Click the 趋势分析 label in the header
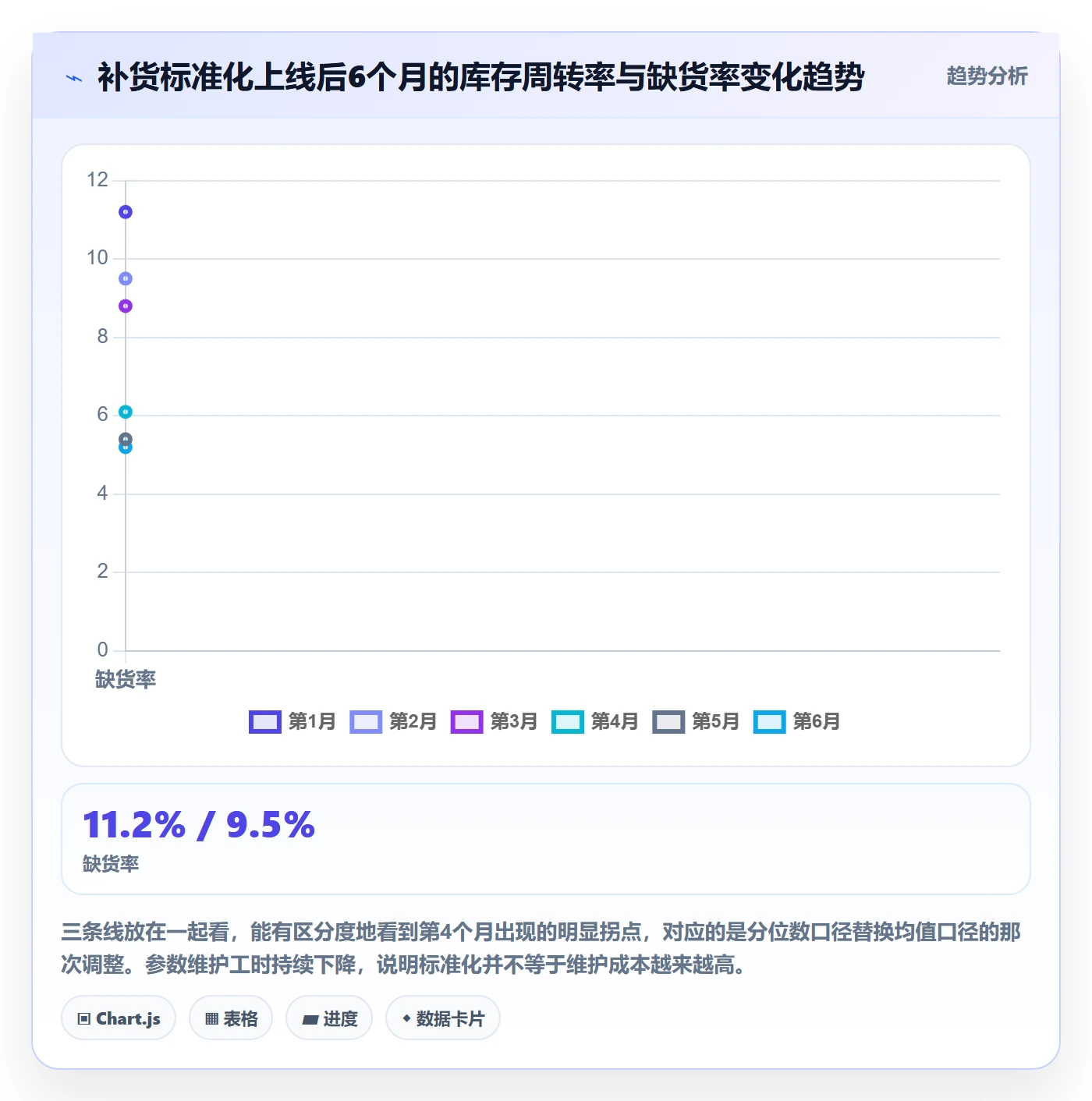This screenshot has width=1092, height=1101. click(987, 76)
